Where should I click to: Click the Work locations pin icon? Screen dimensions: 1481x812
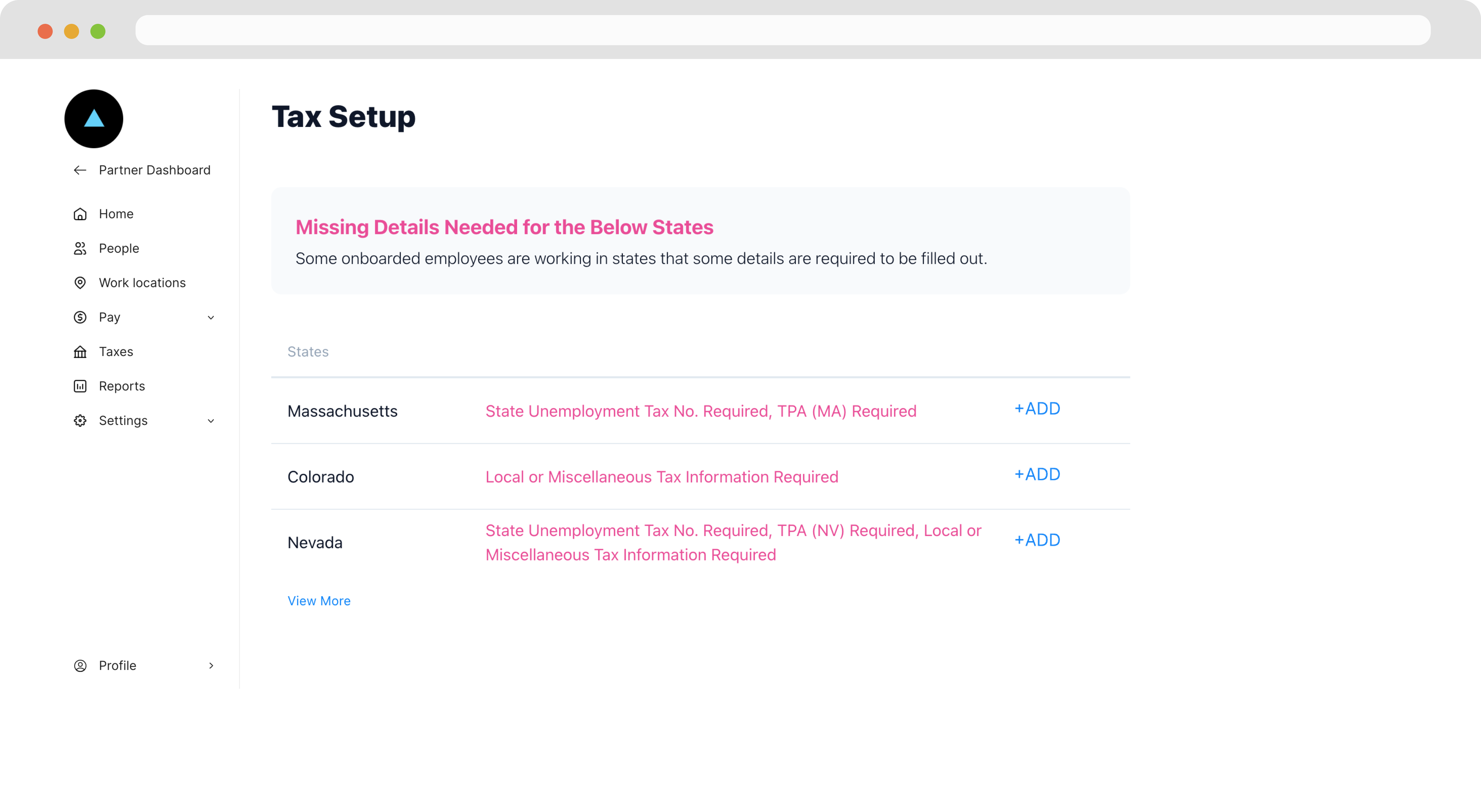pyautogui.click(x=80, y=283)
